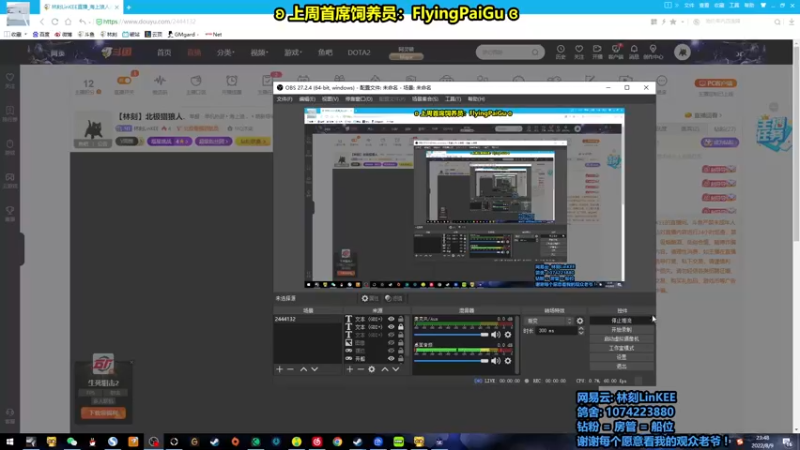
Task: Open Douyu 开播 broadcast icon
Action: click(x=597, y=52)
